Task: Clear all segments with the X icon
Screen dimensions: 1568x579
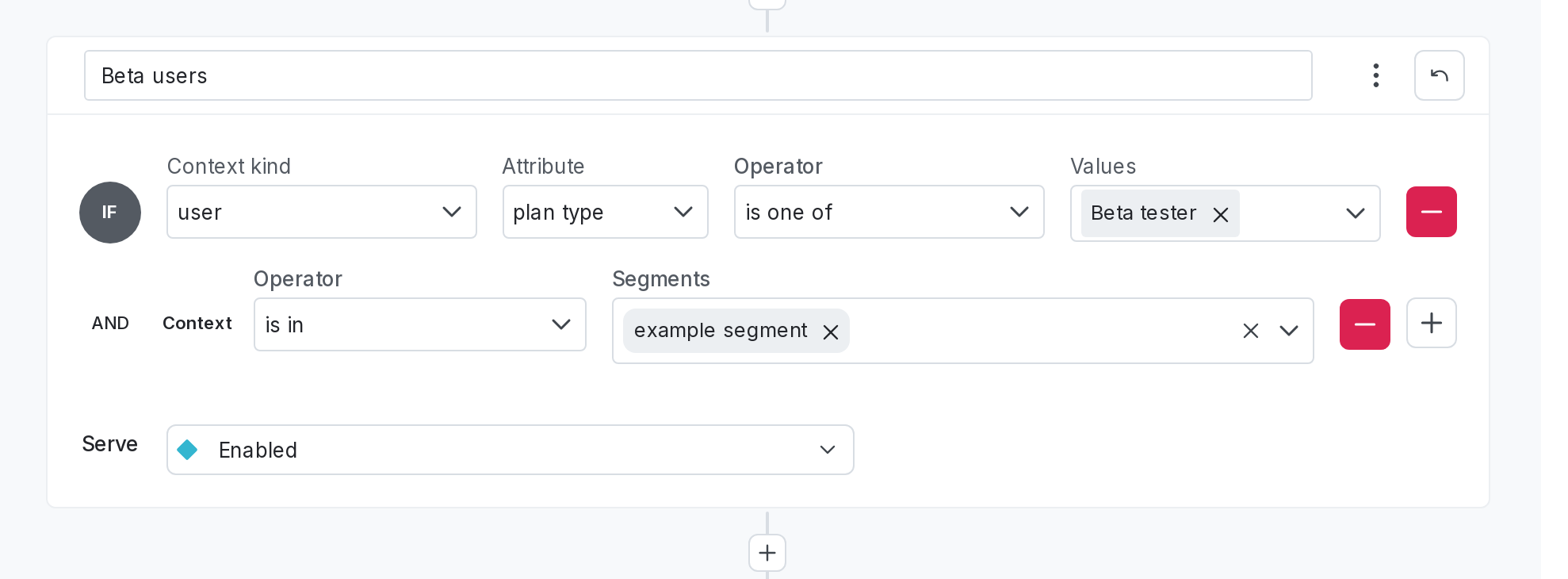Action: click(1251, 331)
